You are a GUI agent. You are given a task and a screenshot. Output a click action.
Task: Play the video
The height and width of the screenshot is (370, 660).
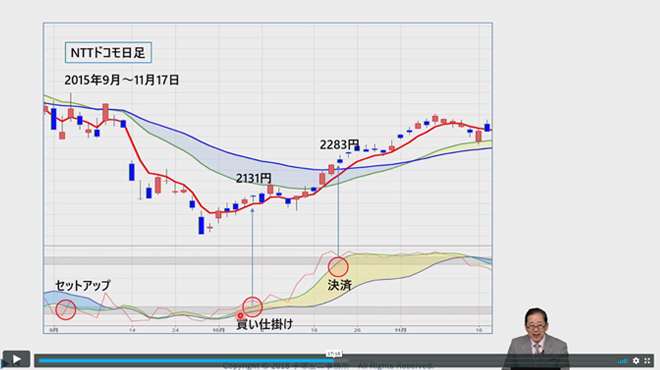click(16, 359)
